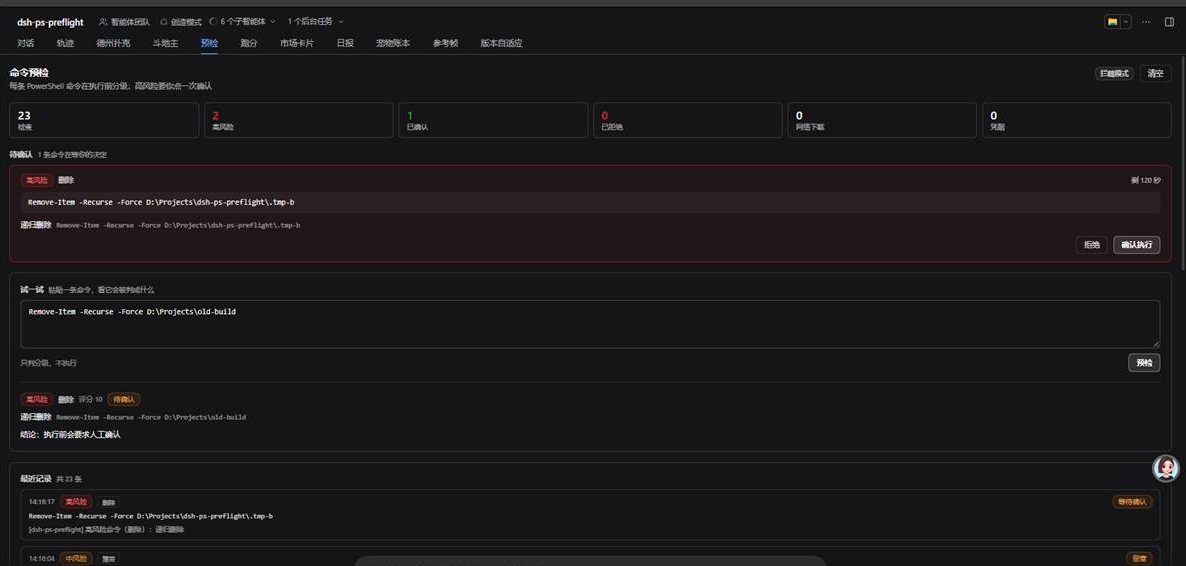Screen dimensions: 1186x566
Task: Click the assistant avatar floating icon
Action: (x=1166, y=468)
